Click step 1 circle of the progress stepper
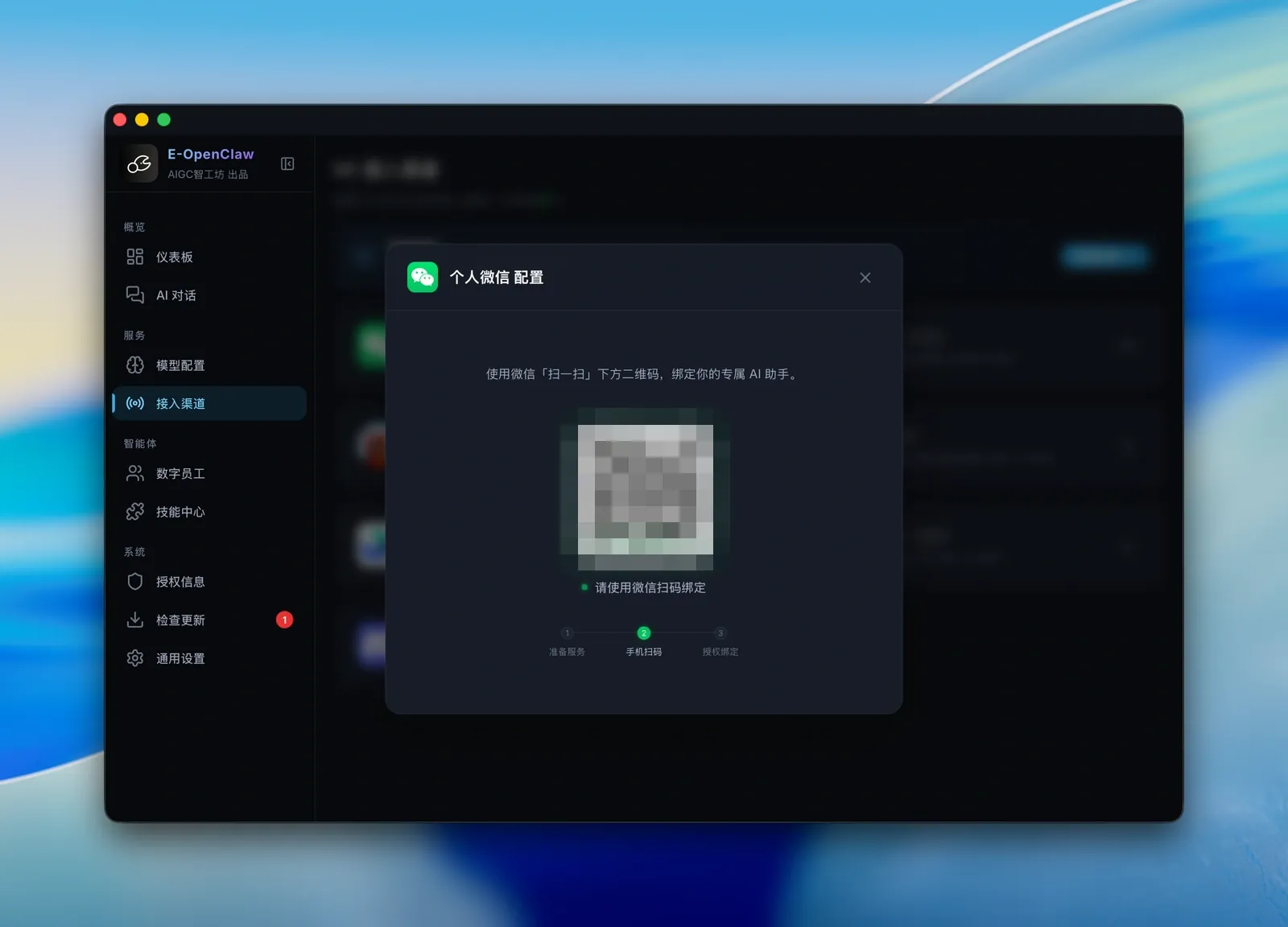The image size is (1288, 927). point(567,633)
